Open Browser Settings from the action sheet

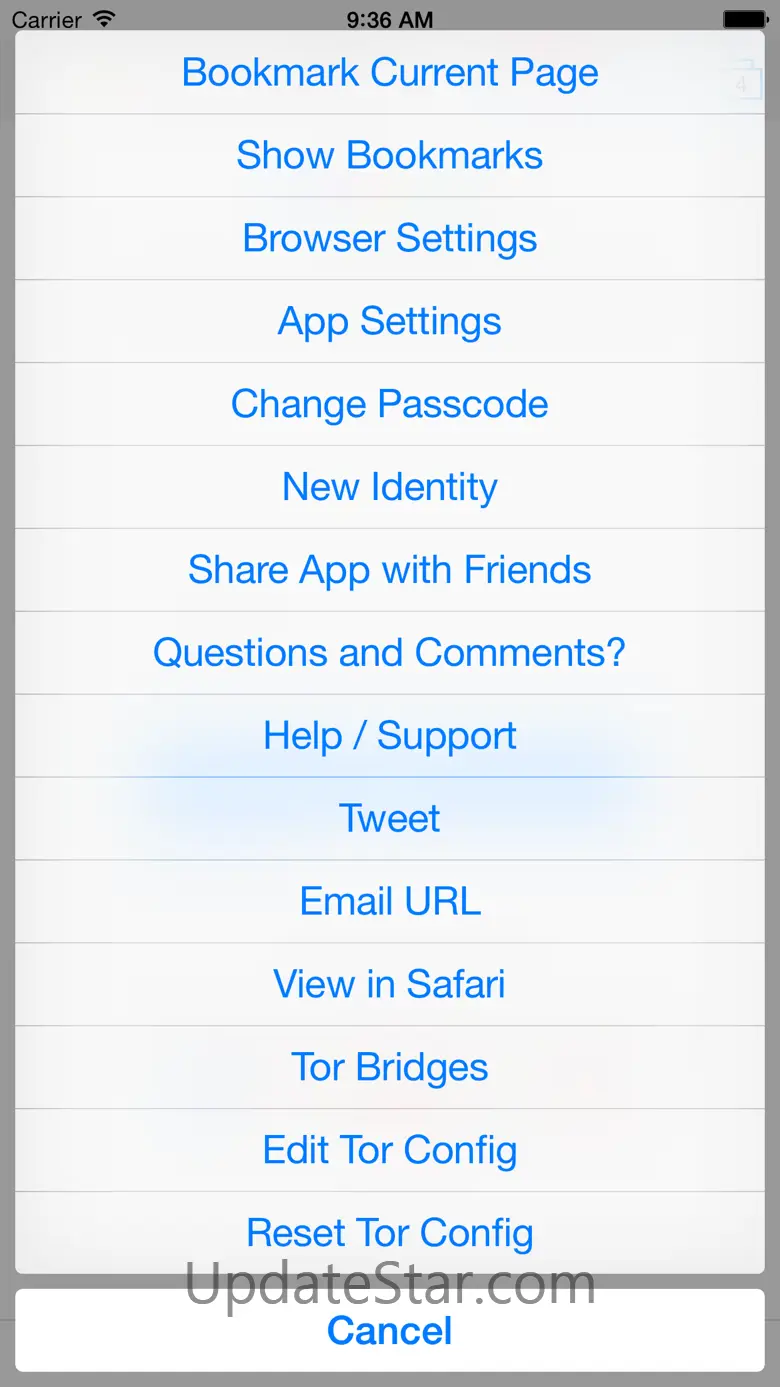[390, 238]
